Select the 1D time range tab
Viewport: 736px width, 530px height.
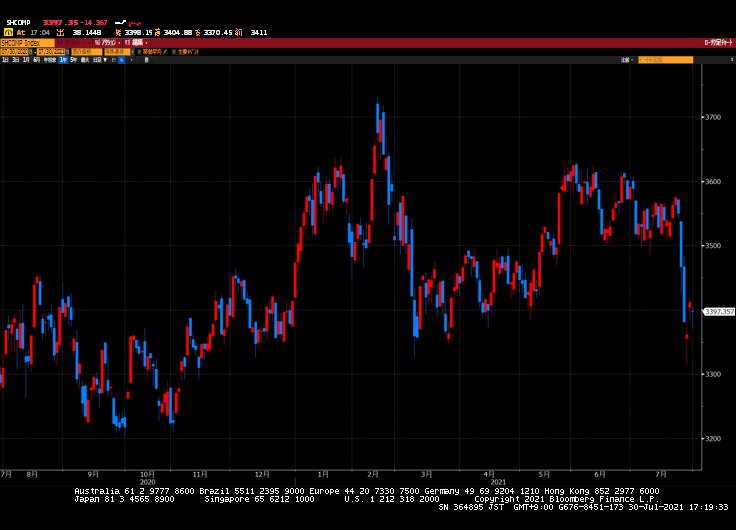pyautogui.click(x=5, y=60)
